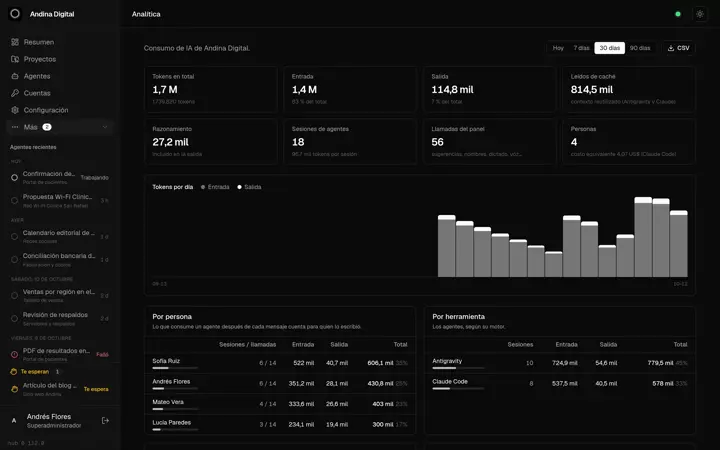Click the tallest bar in tokens chart
This screenshot has height=450, width=720.
pyautogui.click(x=643, y=237)
